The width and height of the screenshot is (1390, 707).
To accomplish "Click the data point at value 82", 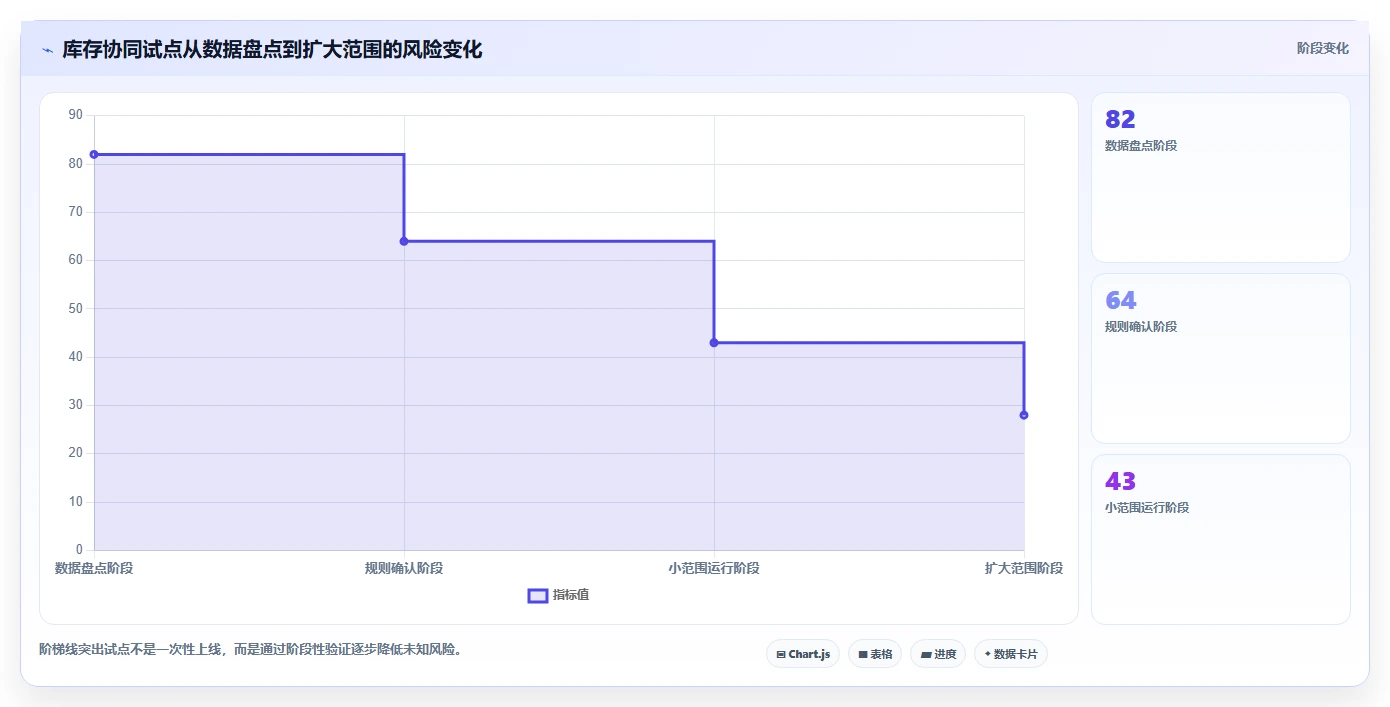I will tap(94, 154).
